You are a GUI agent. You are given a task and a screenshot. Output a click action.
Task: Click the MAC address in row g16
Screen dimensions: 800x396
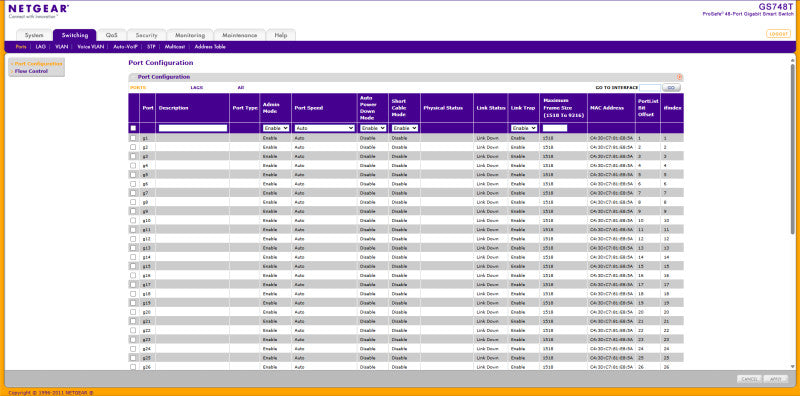[611, 276]
